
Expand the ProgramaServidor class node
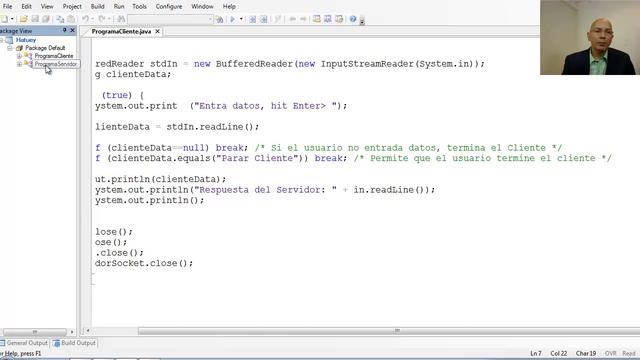[x=19, y=64]
